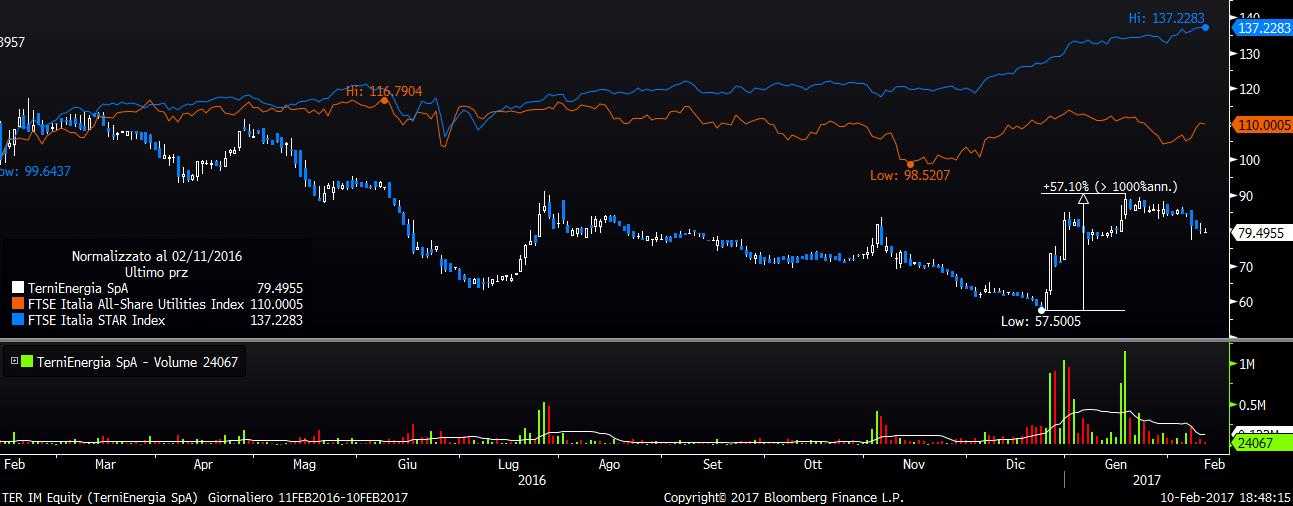Click the white Low: 57.5005 point marker
The height and width of the screenshot is (506, 1293).
(1042, 309)
